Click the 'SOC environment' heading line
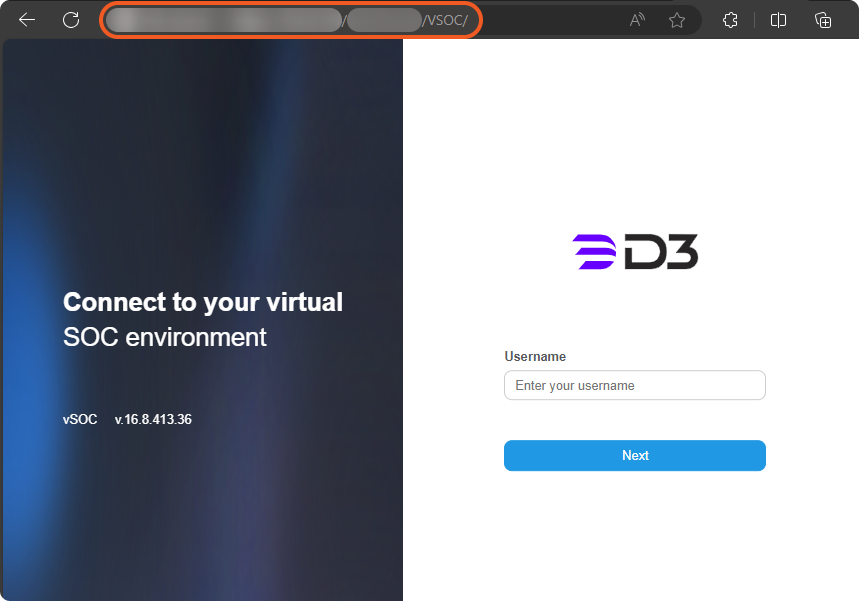This screenshot has height=601, width=859. pos(165,337)
